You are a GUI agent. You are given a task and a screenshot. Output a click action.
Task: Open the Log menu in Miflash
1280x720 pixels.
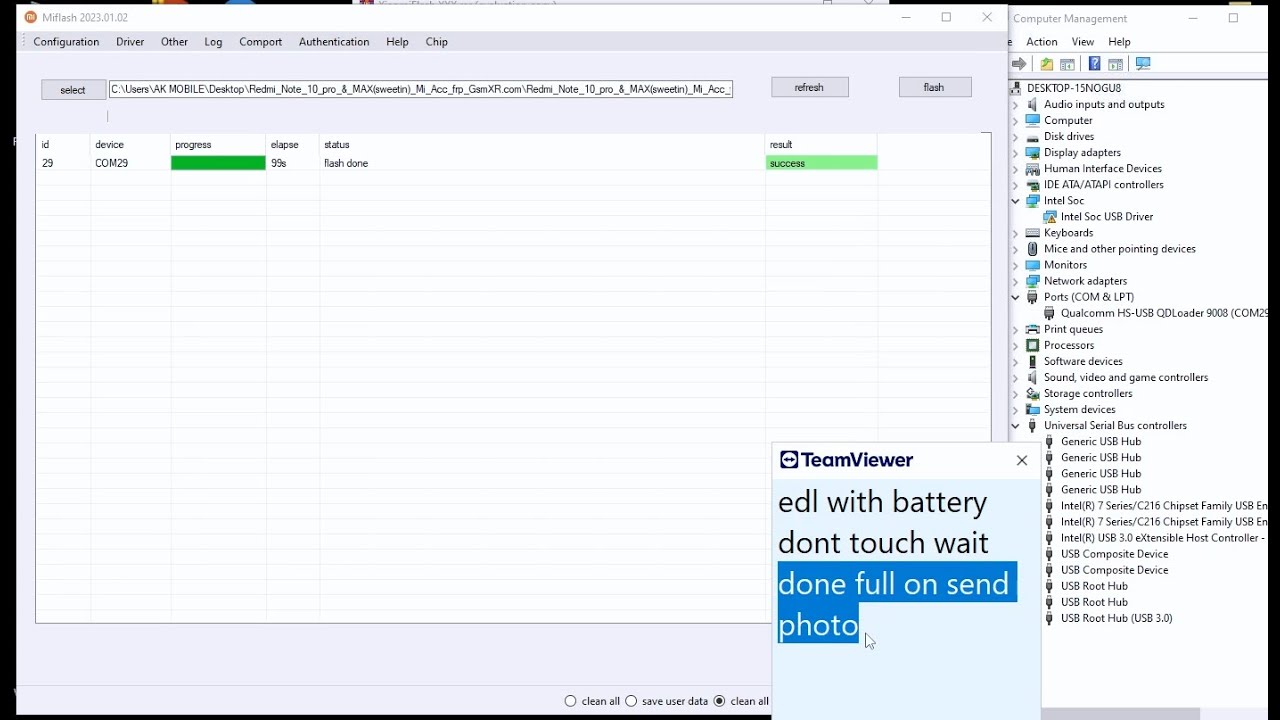213,42
